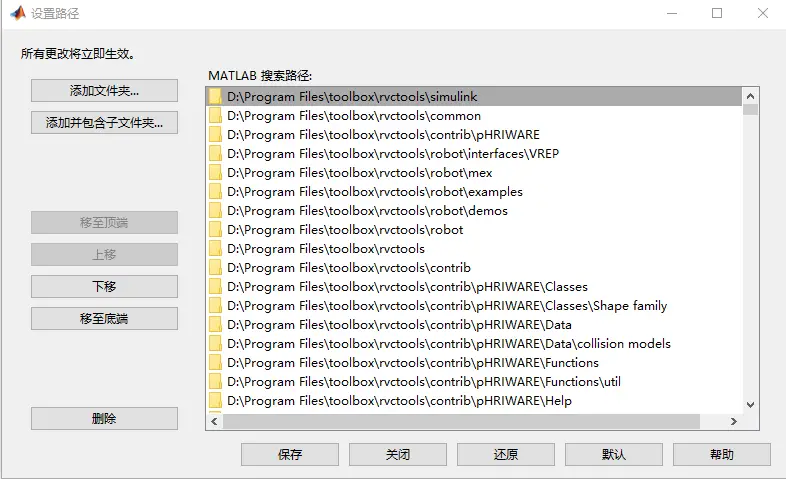The image size is (786, 479).
Task: Select path ending in rvctools\contrib
Action: tap(474, 268)
